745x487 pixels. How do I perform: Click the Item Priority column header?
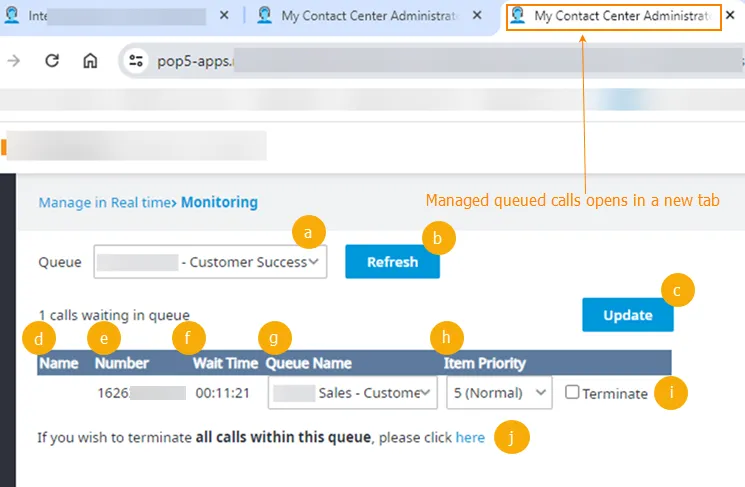click(x=485, y=363)
